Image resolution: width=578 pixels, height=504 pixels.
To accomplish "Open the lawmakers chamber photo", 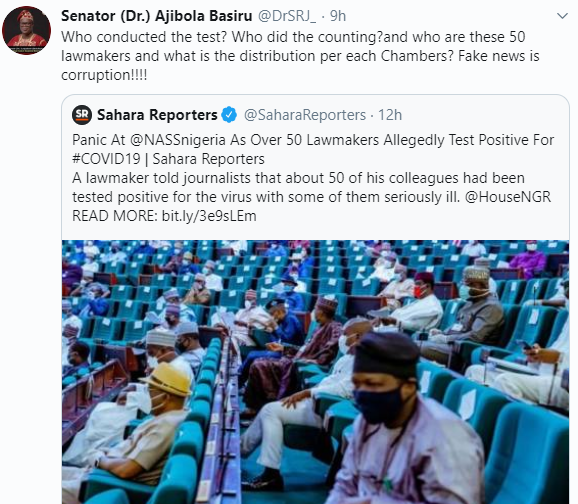I will click(x=315, y=372).
